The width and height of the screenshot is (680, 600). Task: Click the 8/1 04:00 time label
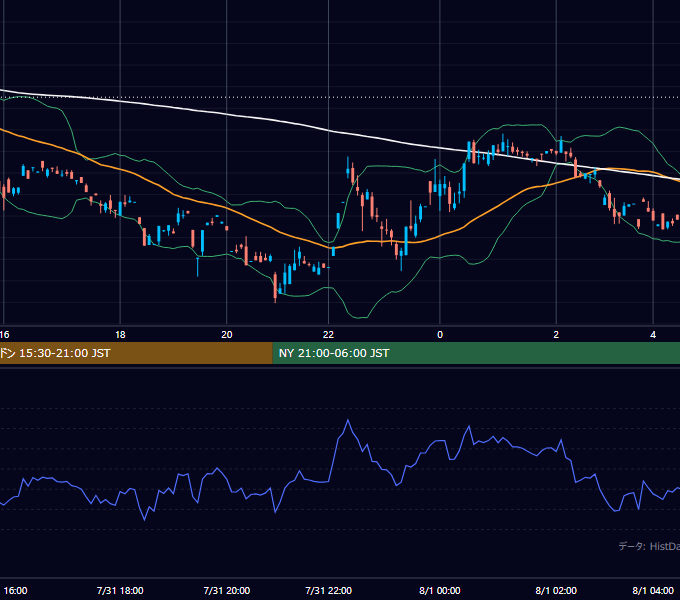[653, 590]
